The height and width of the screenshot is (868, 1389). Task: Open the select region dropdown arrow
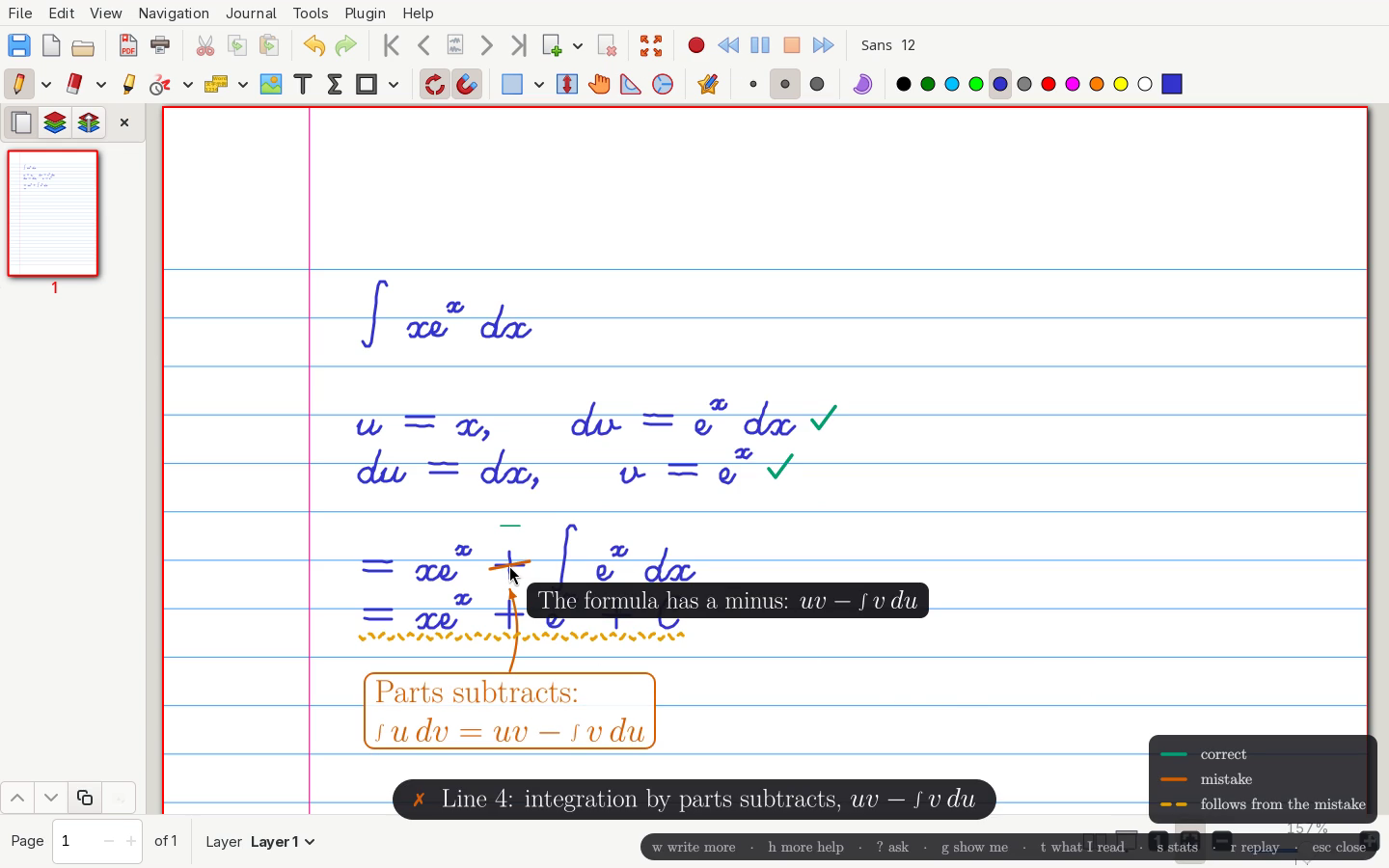(539, 85)
